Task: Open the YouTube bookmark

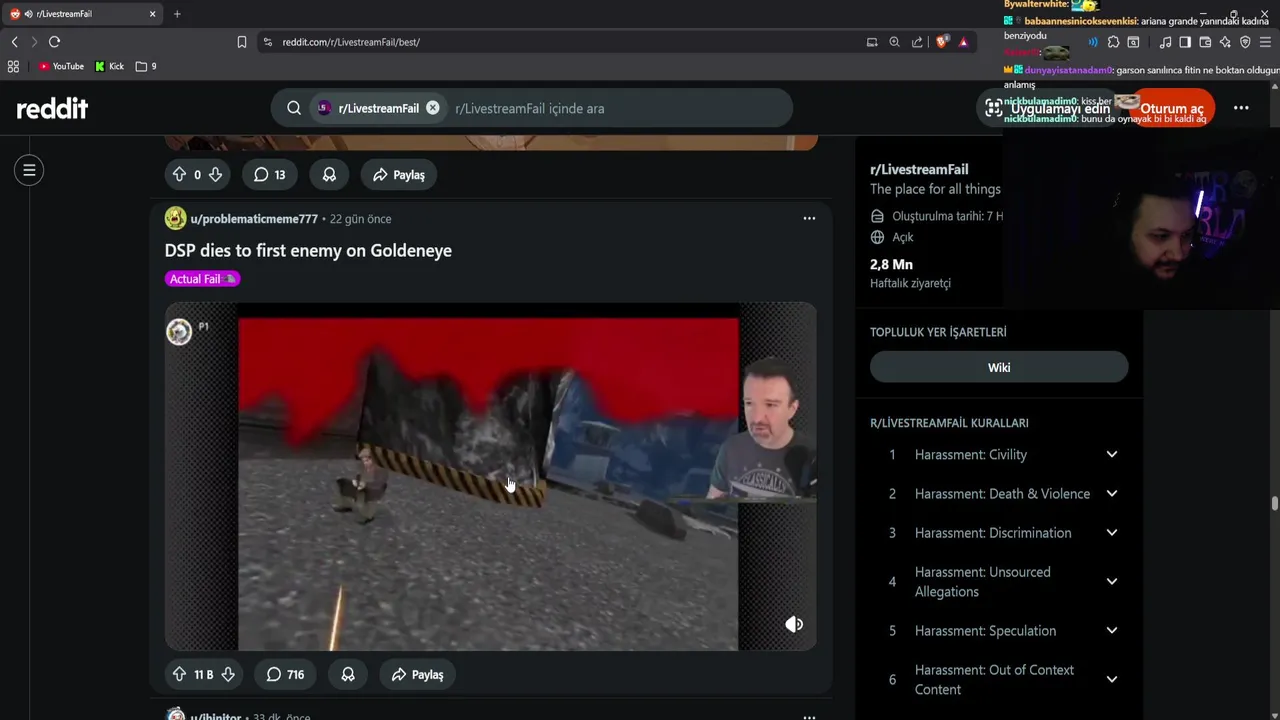Action: [61, 66]
